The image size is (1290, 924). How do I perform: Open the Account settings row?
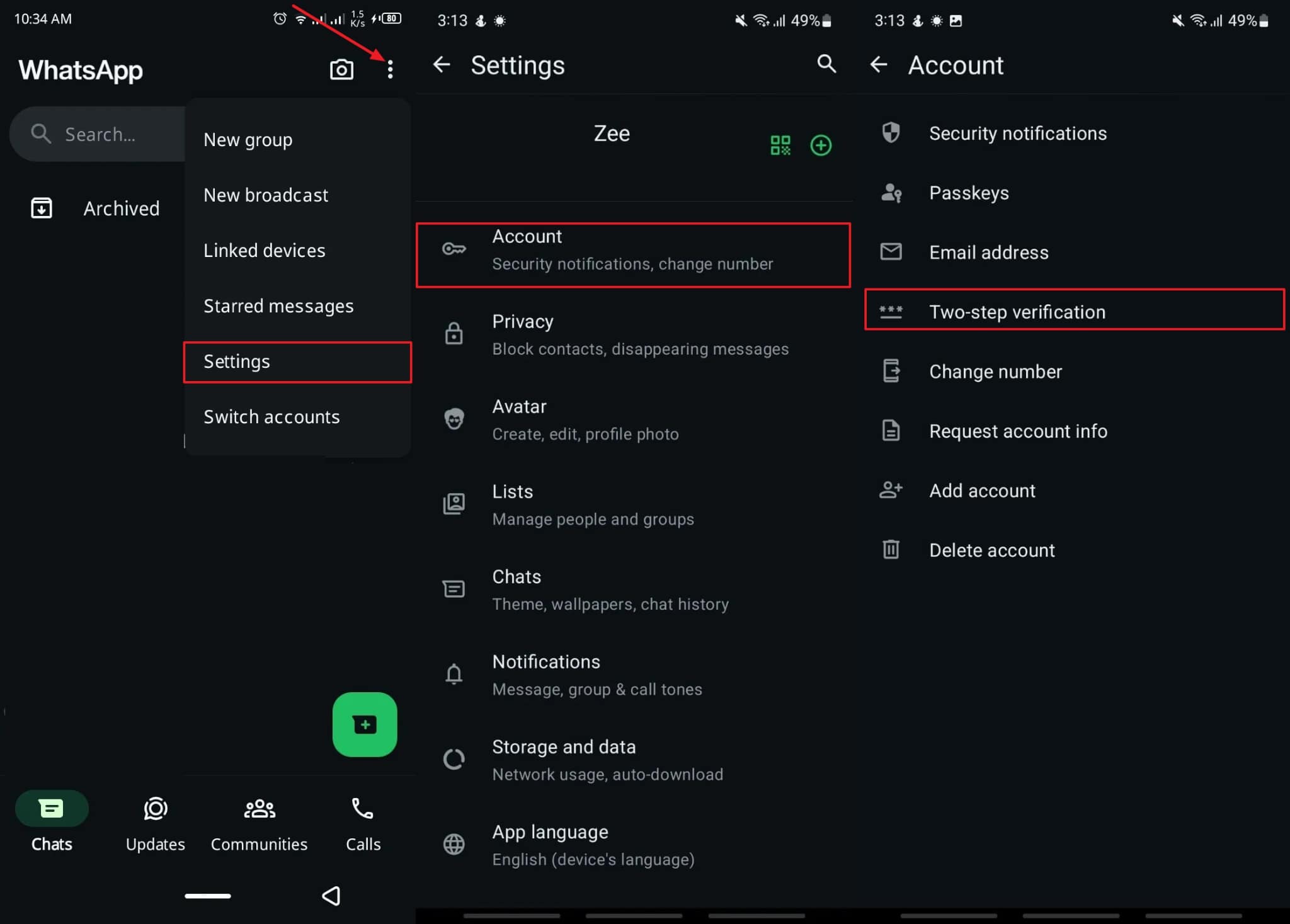coord(633,254)
